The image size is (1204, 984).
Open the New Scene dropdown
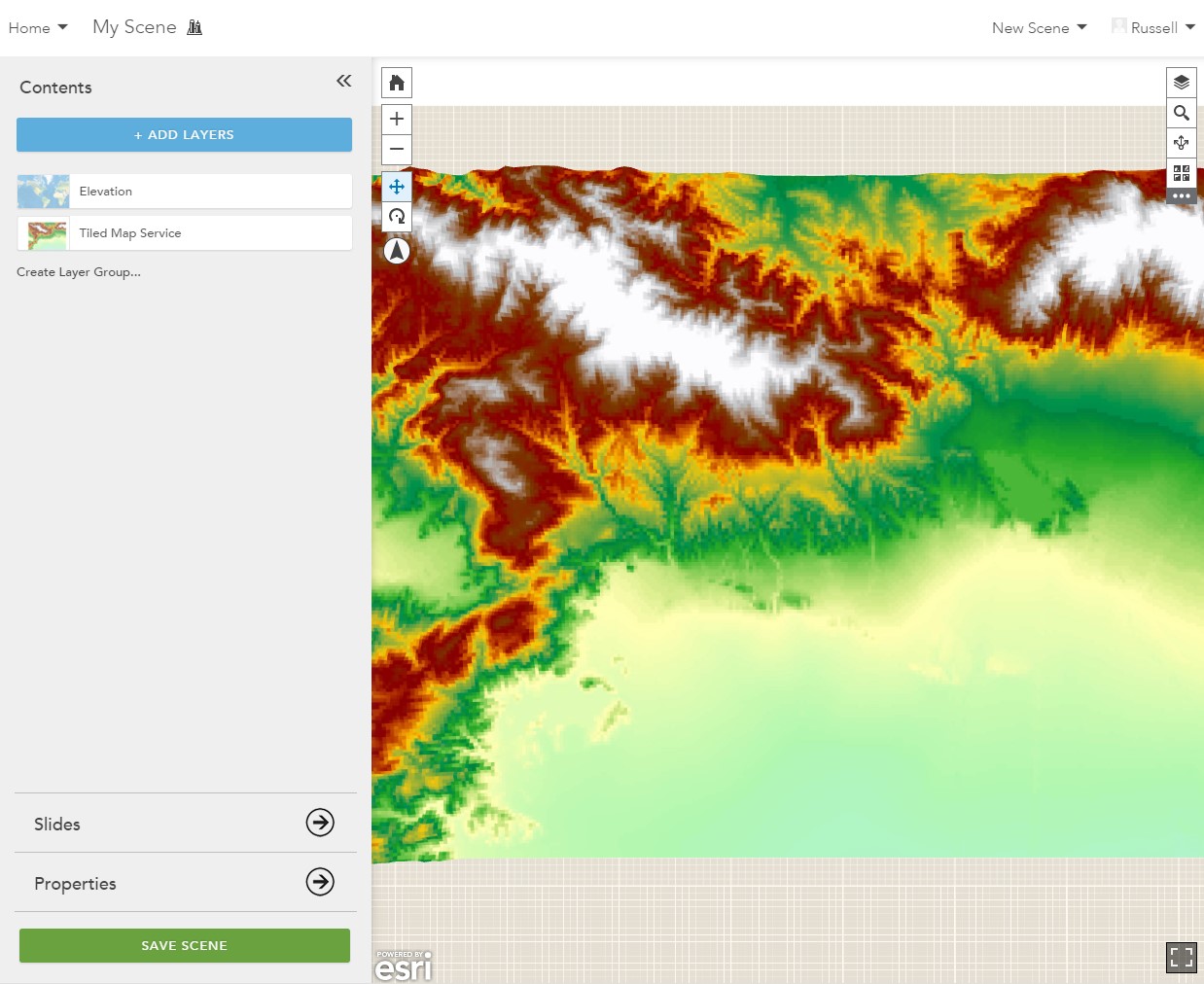pyautogui.click(x=1040, y=28)
